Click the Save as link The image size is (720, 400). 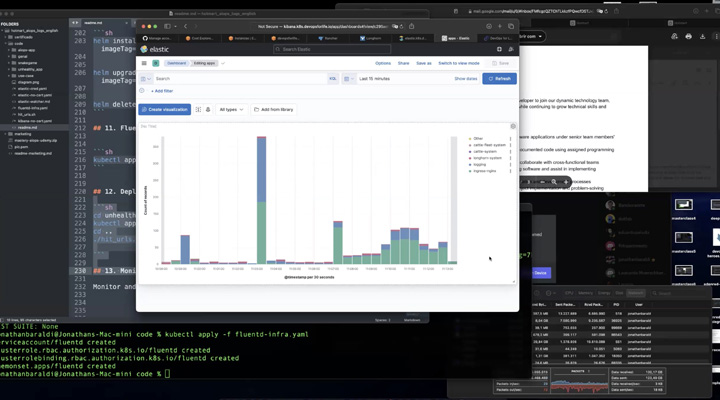coord(423,63)
